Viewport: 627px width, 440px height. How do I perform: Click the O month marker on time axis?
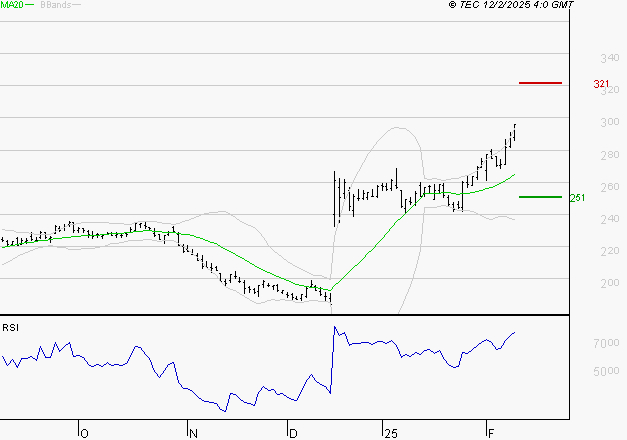point(84,434)
